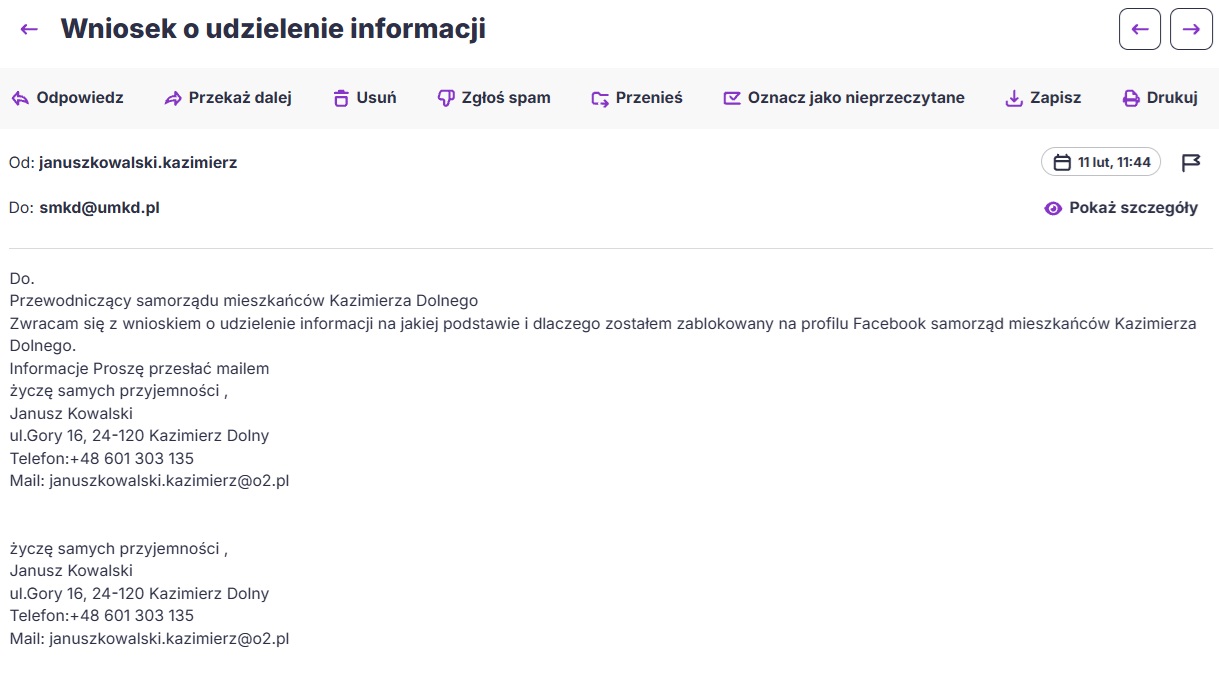Click the line 'Informacje Proszę przesłać mailem'
The height and width of the screenshot is (681, 1219).
(140, 368)
